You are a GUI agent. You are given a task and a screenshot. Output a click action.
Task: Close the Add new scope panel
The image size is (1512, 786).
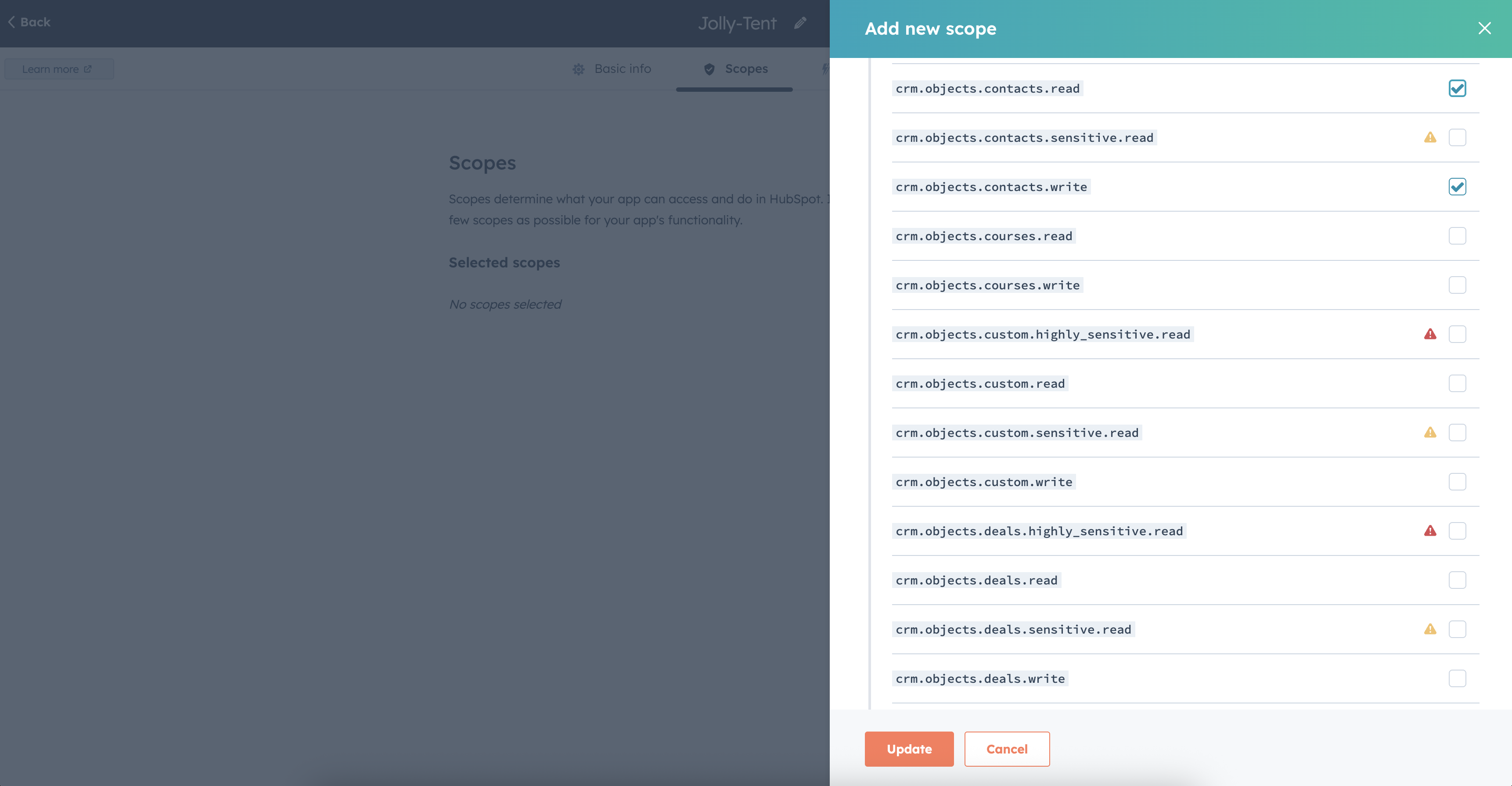[1484, 28]
